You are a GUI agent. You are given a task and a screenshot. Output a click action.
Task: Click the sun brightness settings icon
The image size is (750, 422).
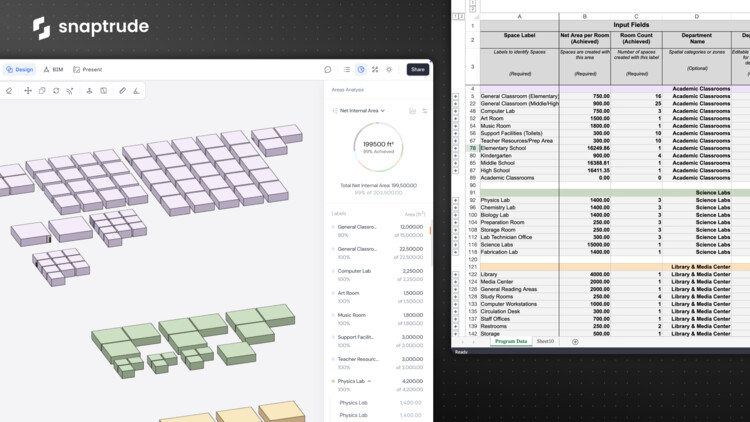click(389, 70)
